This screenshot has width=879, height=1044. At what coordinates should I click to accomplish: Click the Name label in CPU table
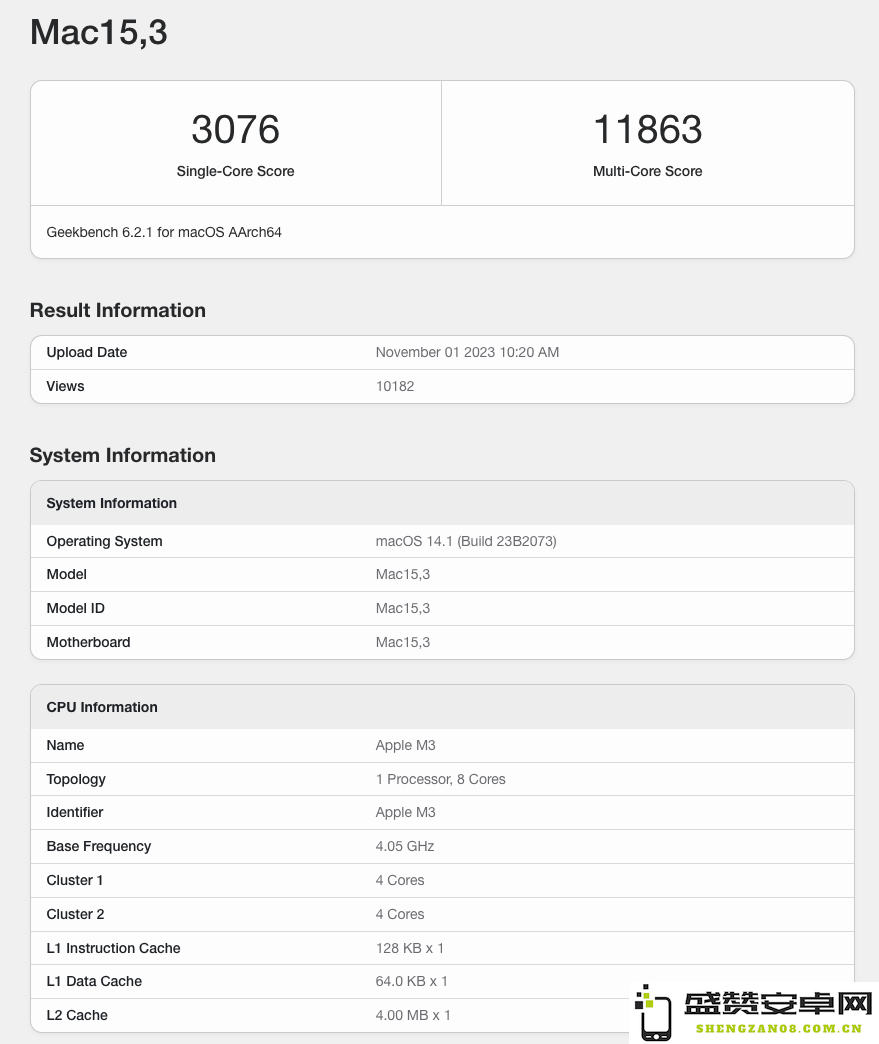tap(65, 745)
